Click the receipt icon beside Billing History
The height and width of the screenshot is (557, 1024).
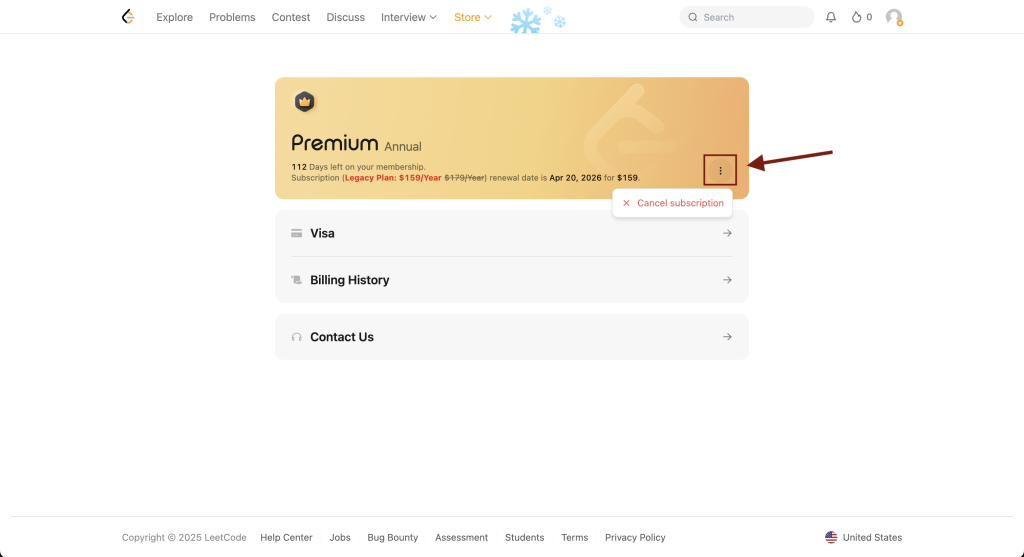pos(296,279)
